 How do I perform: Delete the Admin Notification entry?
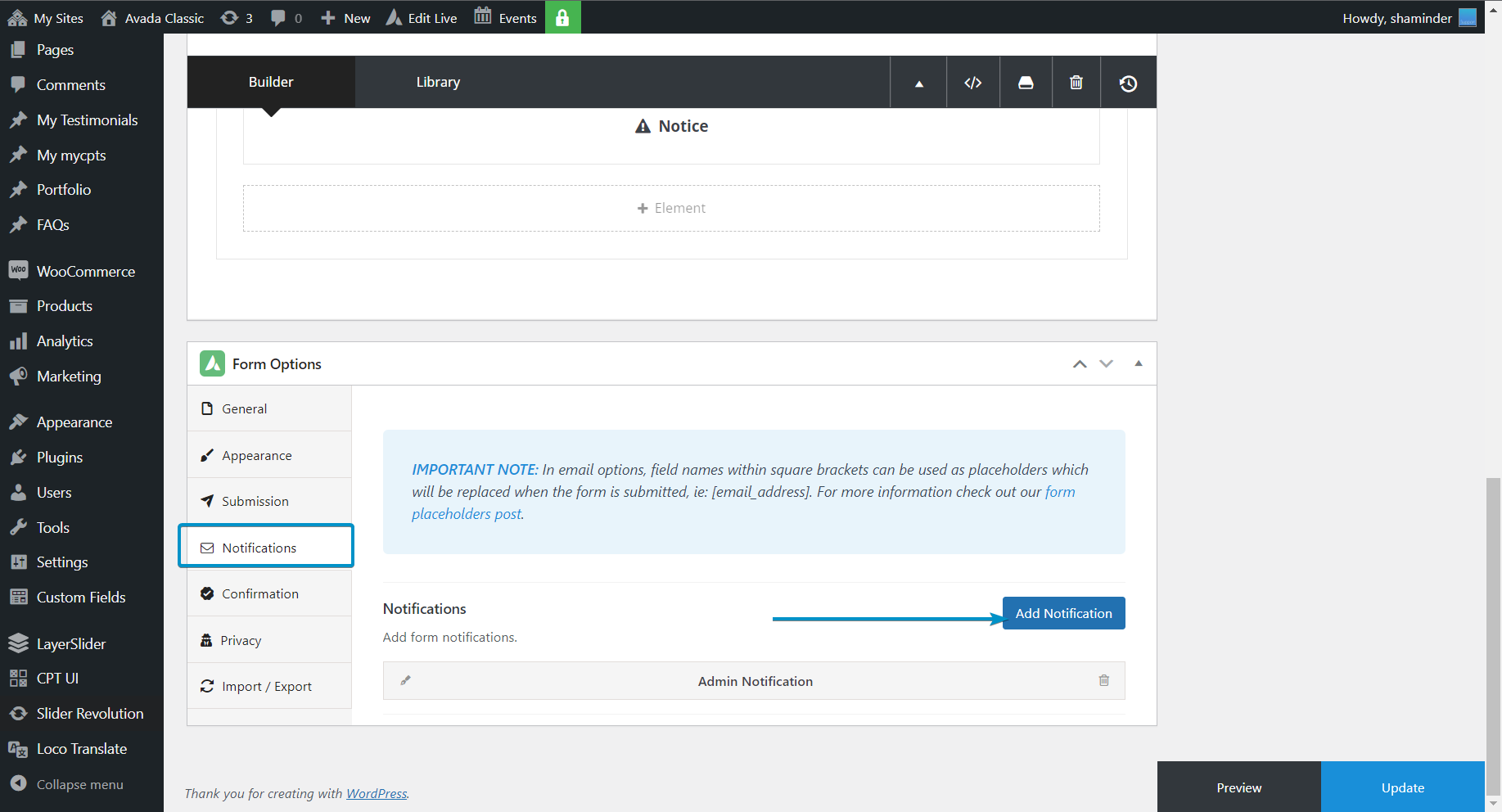[1103, 680]
